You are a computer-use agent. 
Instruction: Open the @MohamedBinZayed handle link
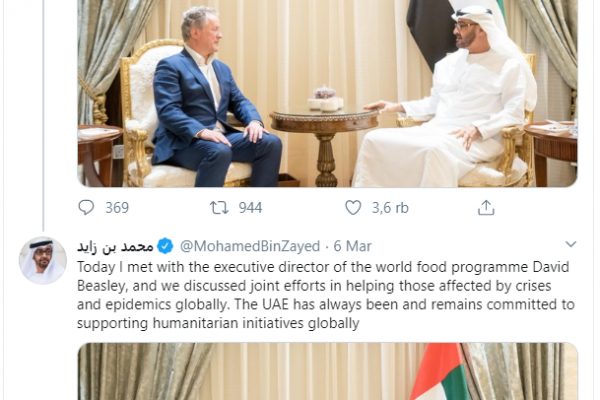[250, 246]
